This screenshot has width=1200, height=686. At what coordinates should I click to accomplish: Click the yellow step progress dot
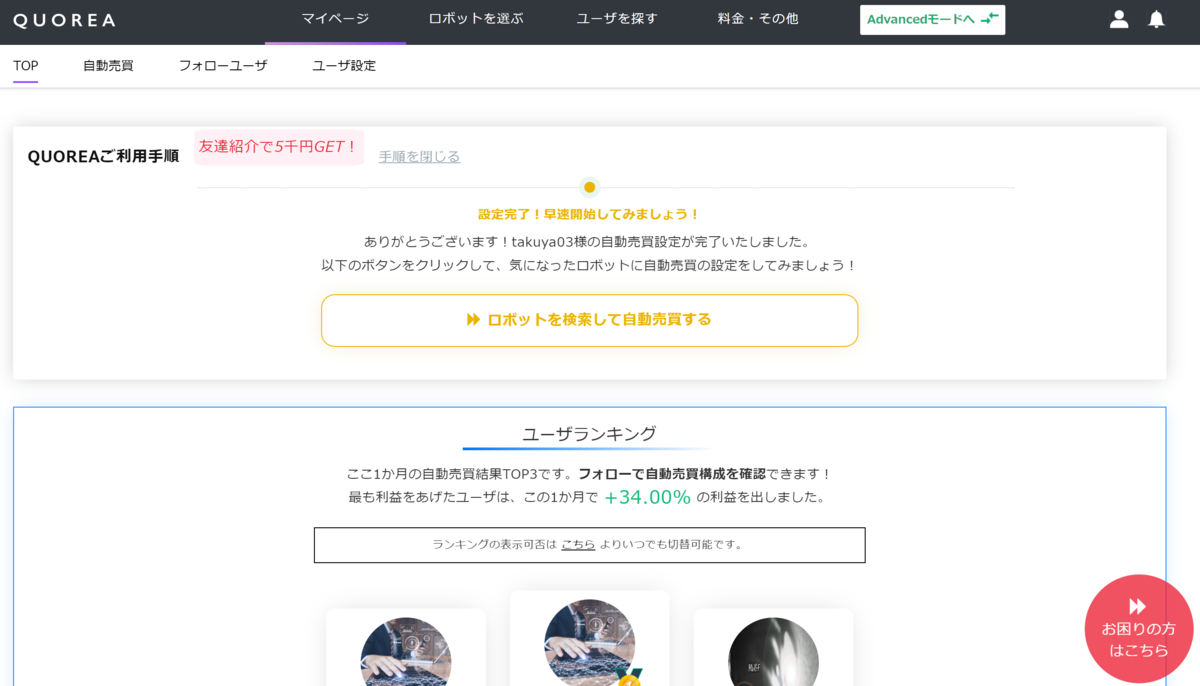[589, 187]
